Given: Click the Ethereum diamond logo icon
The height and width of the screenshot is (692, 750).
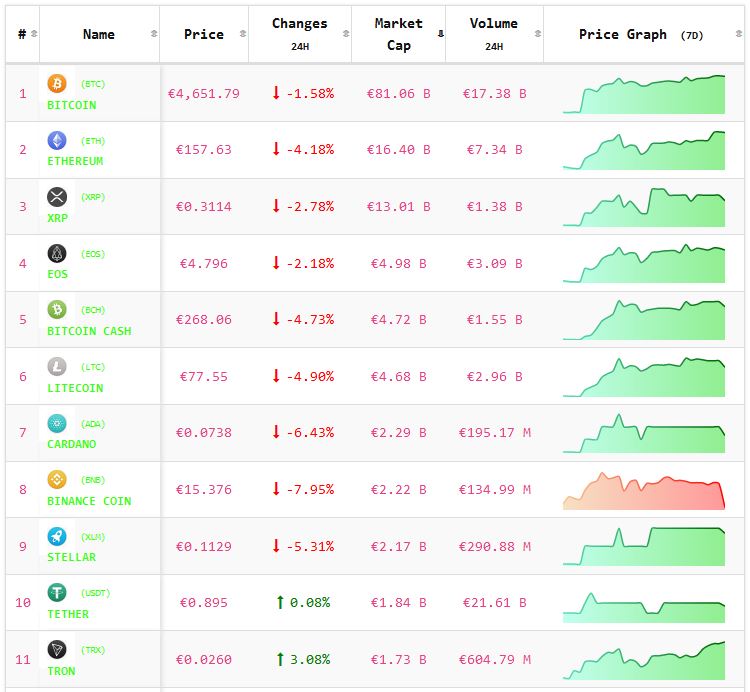Looking at the screenshot, I should pyautogui.click(x=57, y=140).
